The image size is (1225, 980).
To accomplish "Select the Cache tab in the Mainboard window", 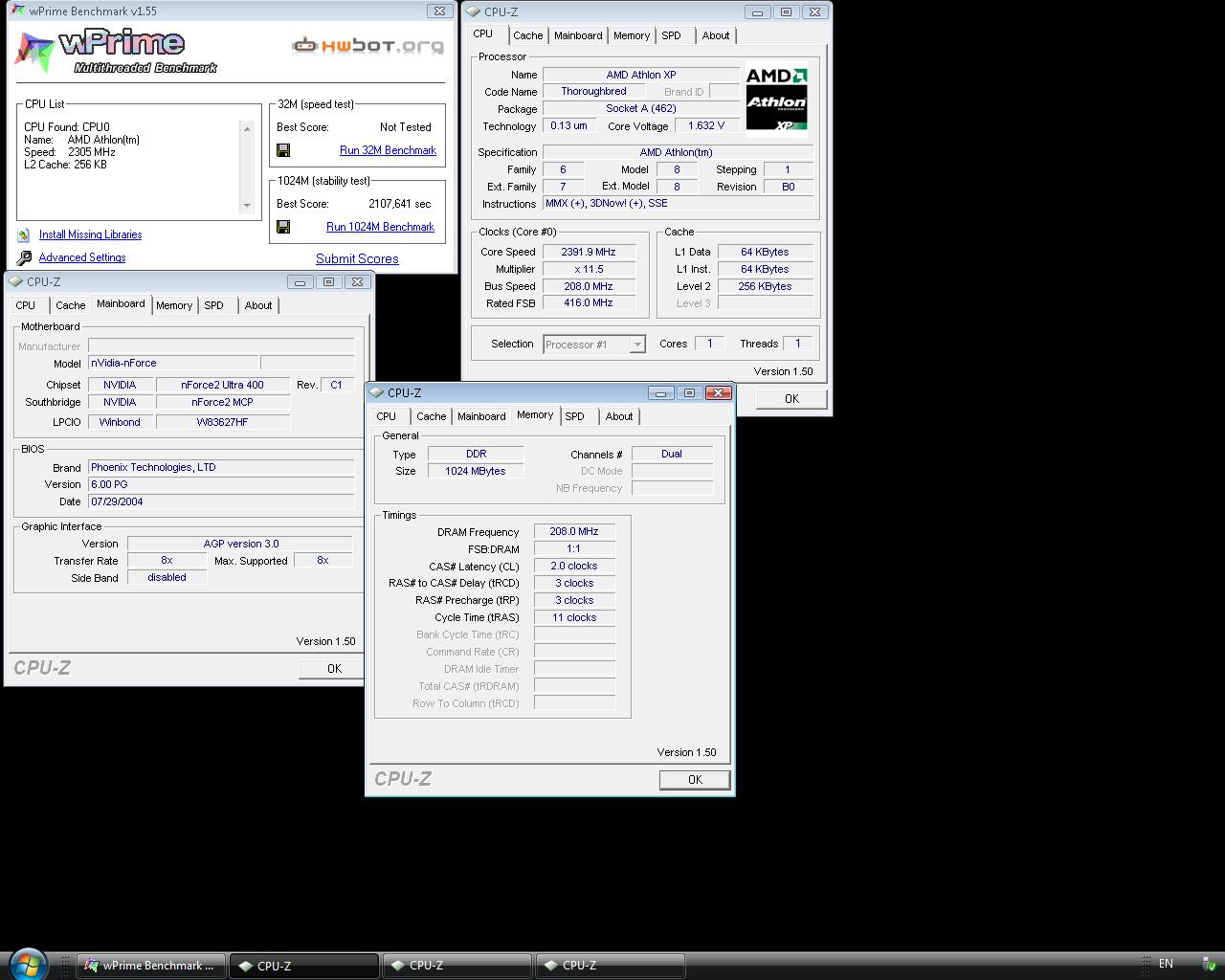I will click(x=70, y=305).
